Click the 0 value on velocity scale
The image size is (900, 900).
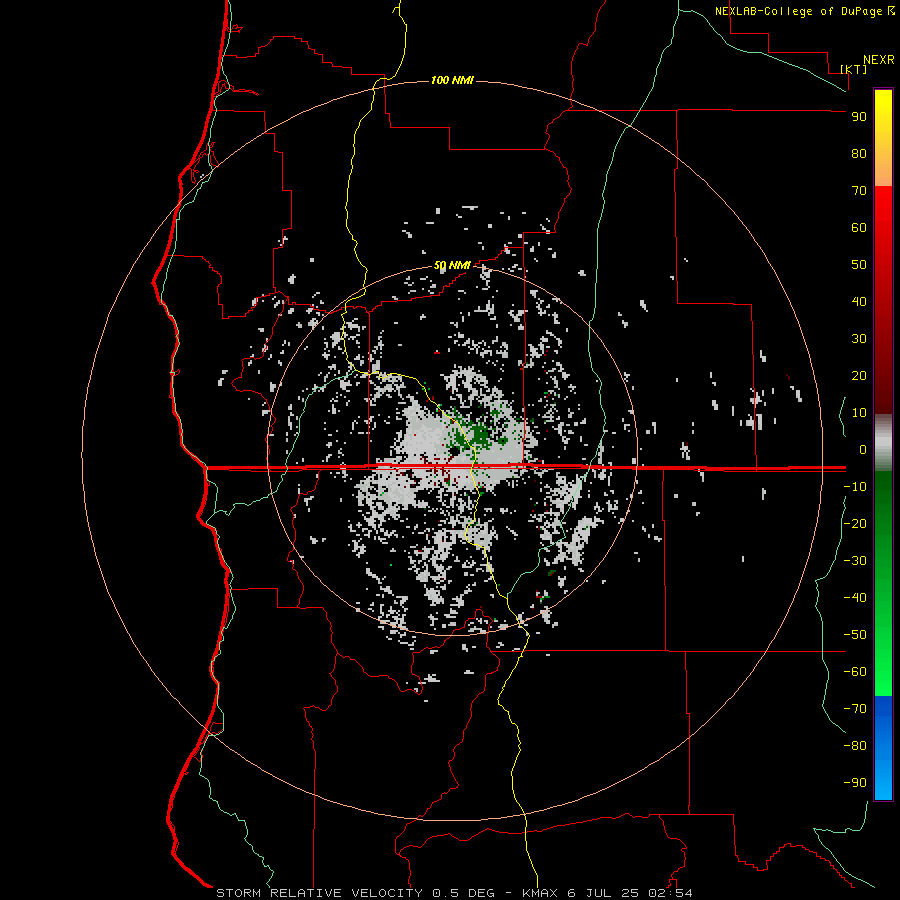tap(862, 449)
